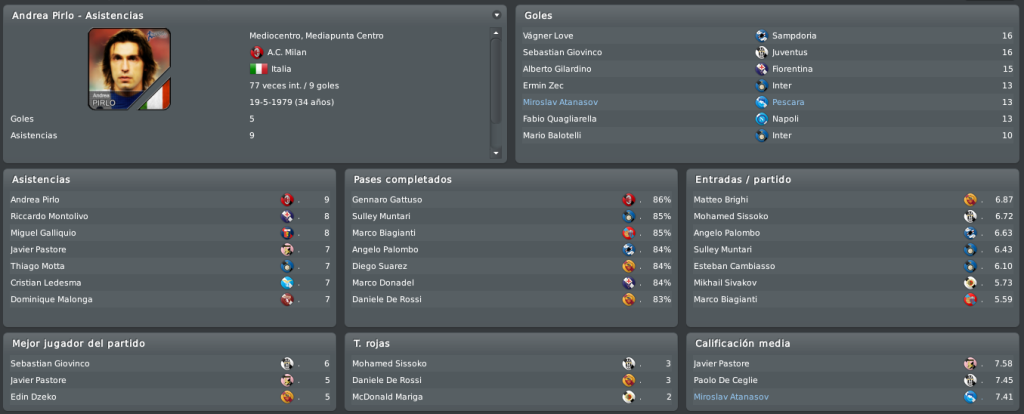Click the Italia flag icon
The width and height of the screenshot is (1024, 414).
(259, 69)
